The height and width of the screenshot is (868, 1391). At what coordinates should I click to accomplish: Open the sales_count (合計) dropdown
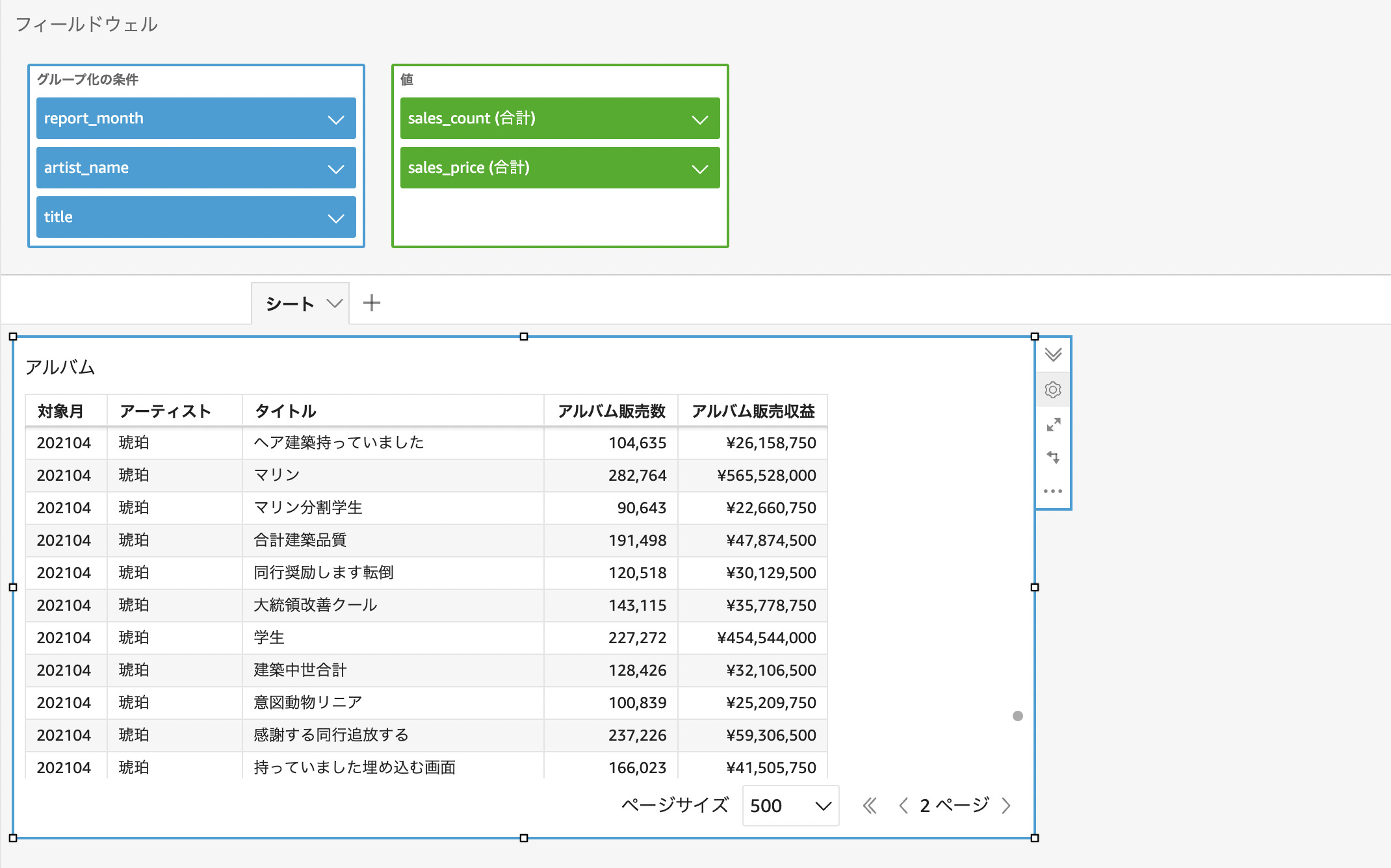coord(700,118)
